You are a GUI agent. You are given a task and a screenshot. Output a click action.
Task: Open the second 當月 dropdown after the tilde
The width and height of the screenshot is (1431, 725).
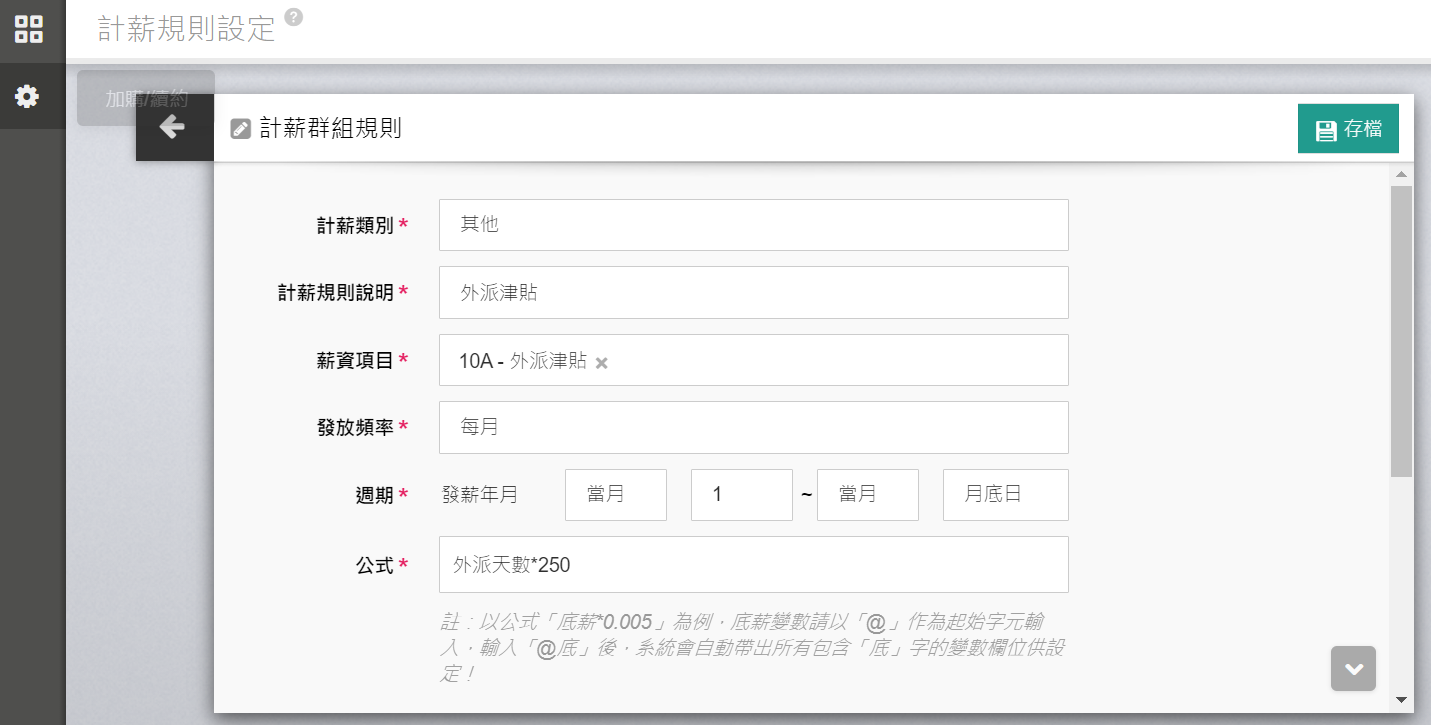[867, 495]
